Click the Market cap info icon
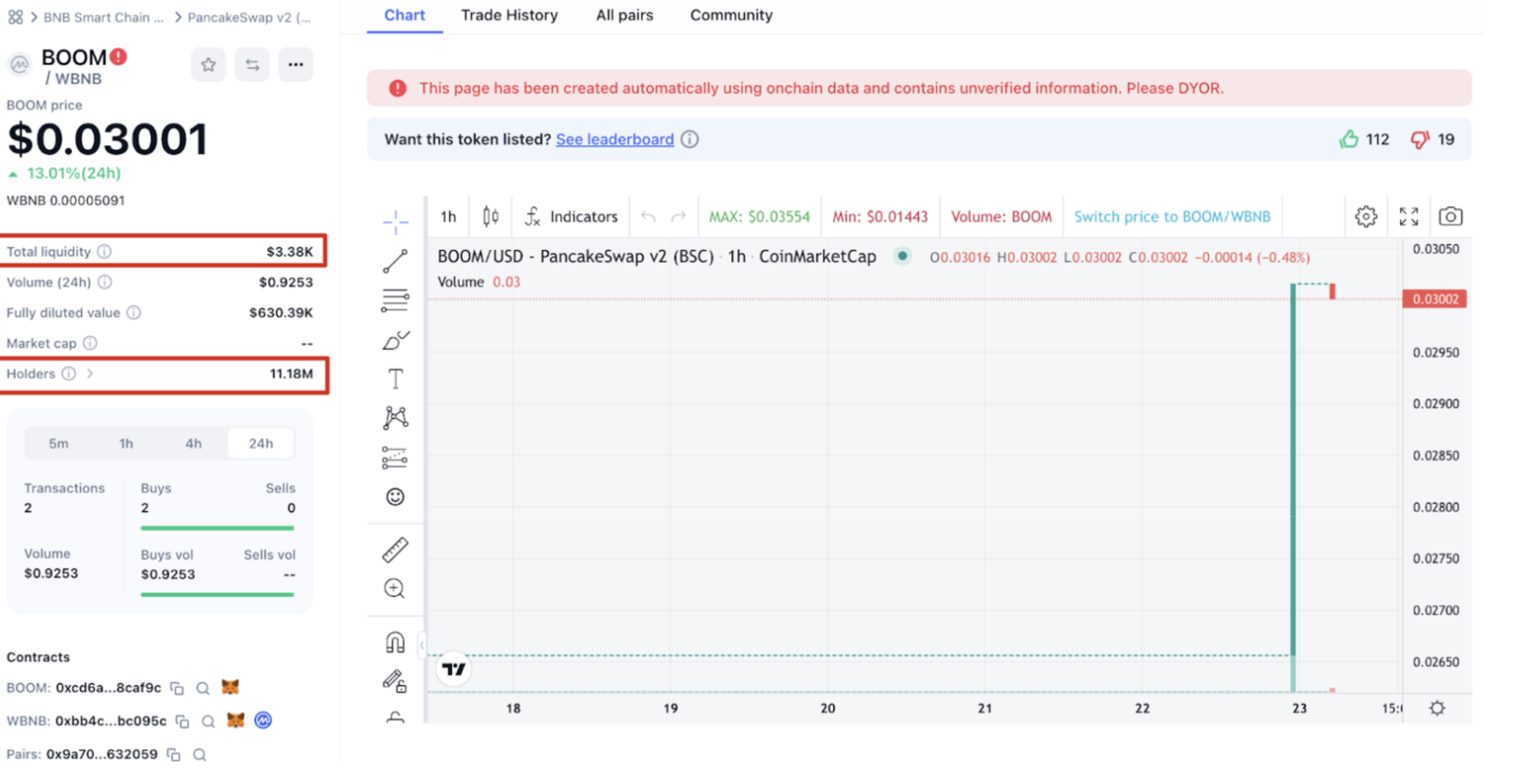The width and height of the screenshot is (1516, 784). click(90, 343)
